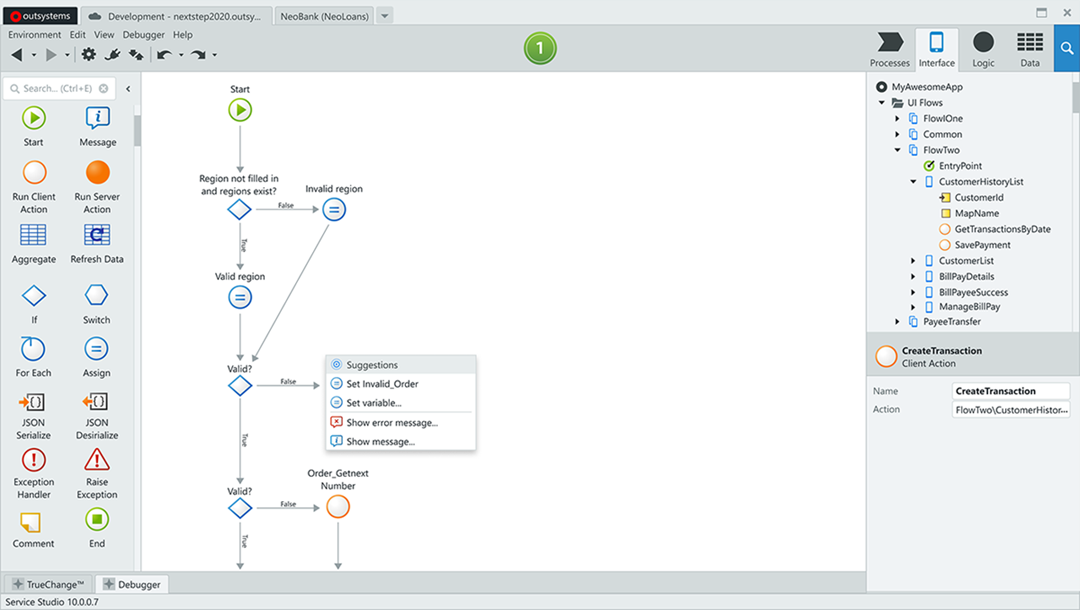This screenshot has height=610, width=1080.
Task: Collapse the CustomerHistoryList node
Action: pos(913,182)
